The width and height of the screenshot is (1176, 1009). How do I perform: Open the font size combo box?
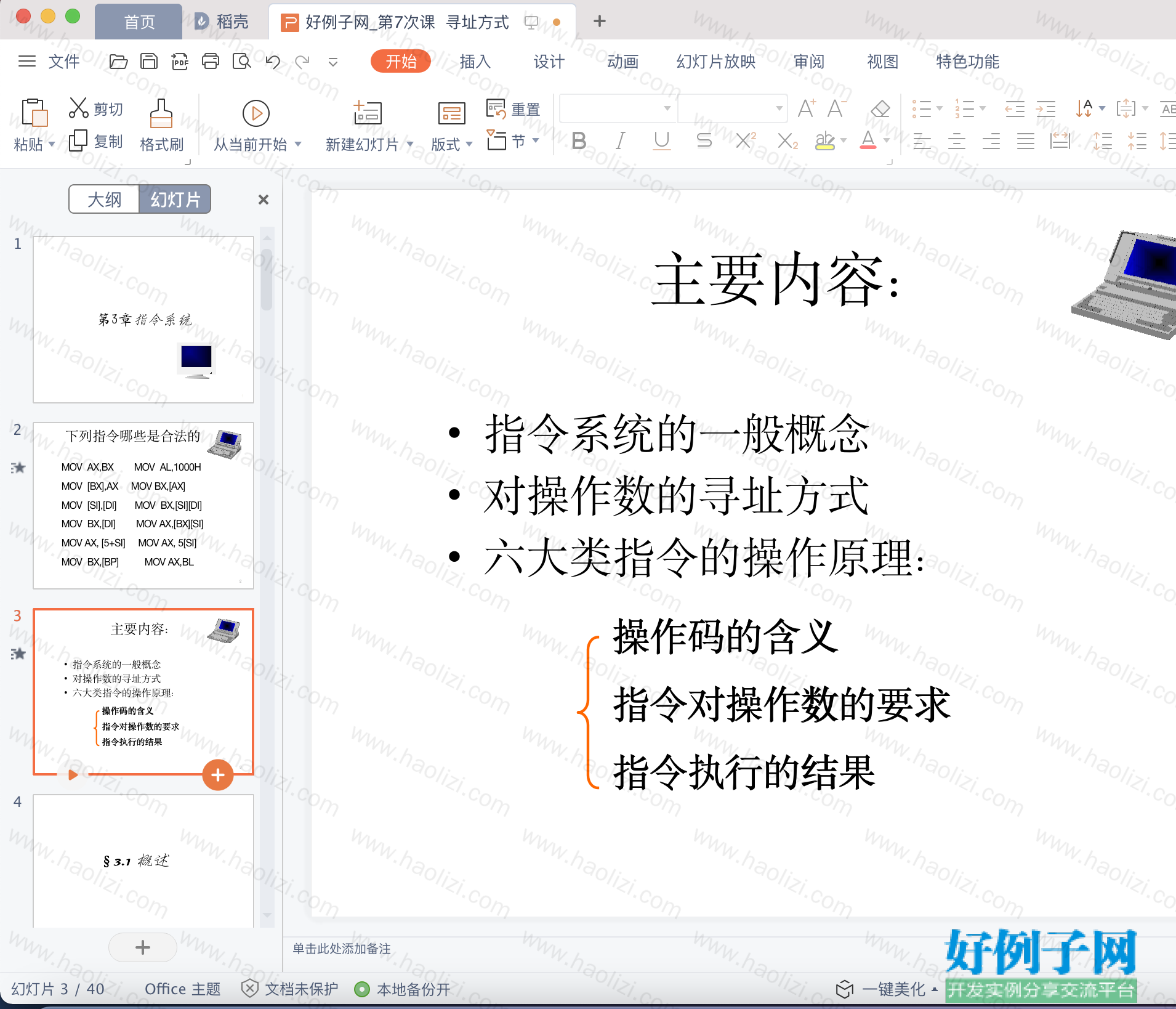(x=733, y=108)
